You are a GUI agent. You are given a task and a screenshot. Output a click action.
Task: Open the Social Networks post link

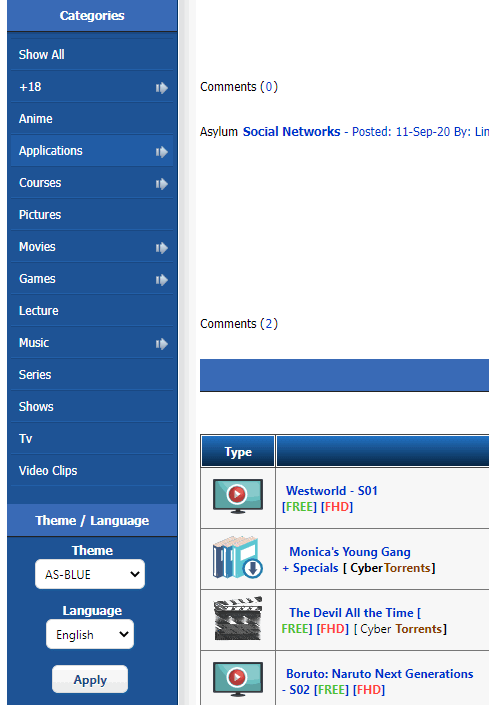click(x=291, y=132)
